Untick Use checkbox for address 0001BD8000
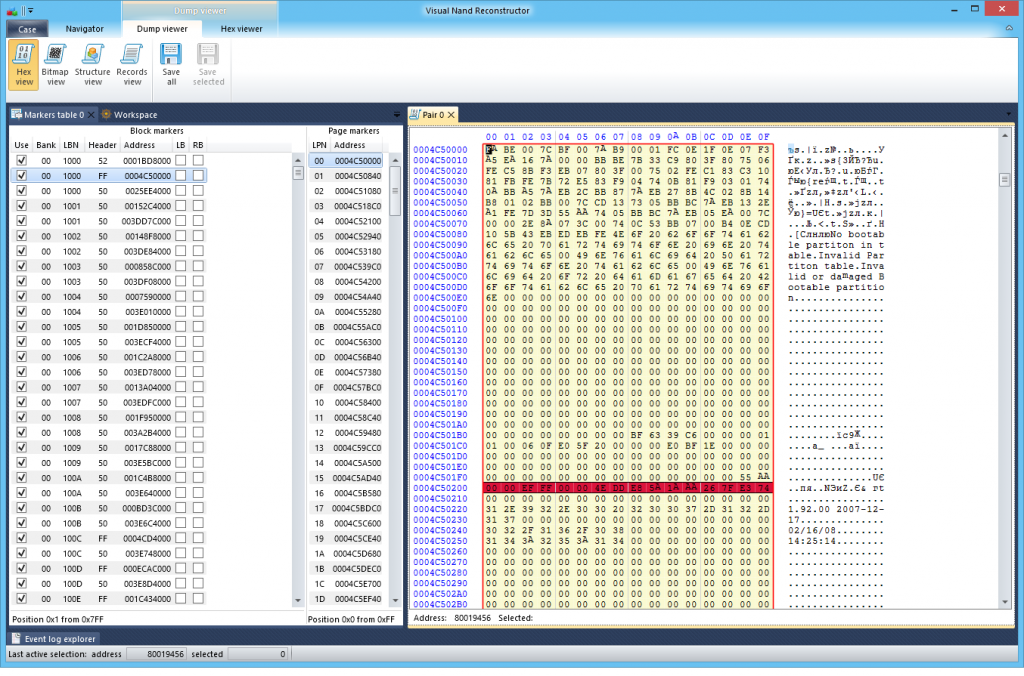The width and height of the screenshot is (1024, 676). (22, 161)
